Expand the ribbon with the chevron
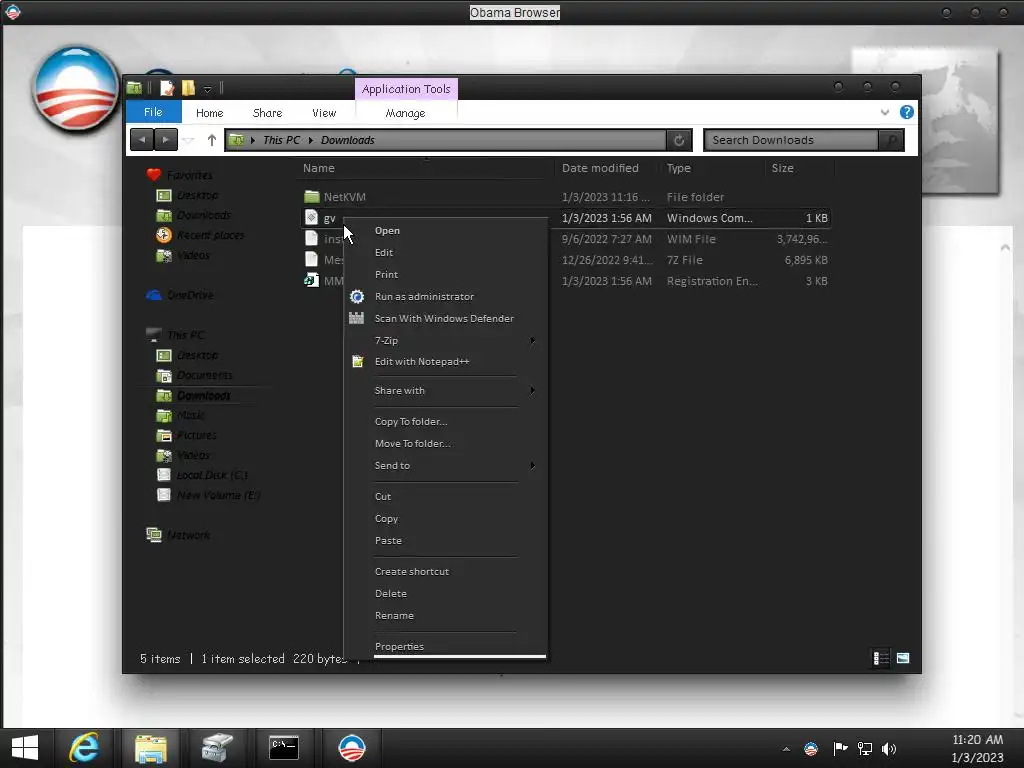The width and height of the screenshot is (1024, 768). (x=884, y=112)
